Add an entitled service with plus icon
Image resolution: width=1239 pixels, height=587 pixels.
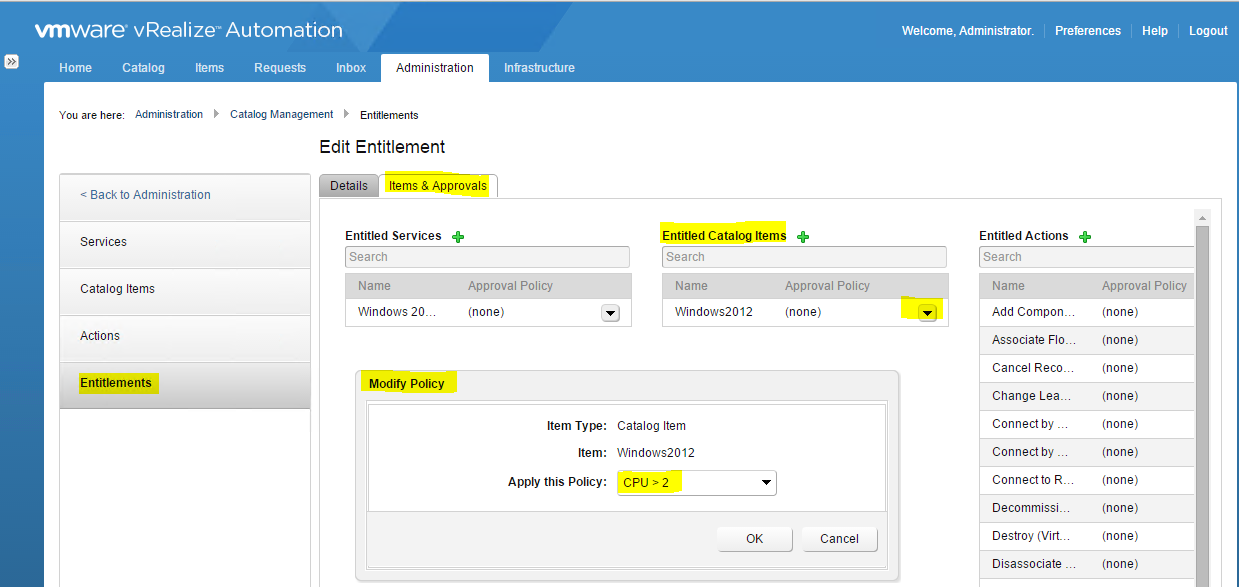458,237
